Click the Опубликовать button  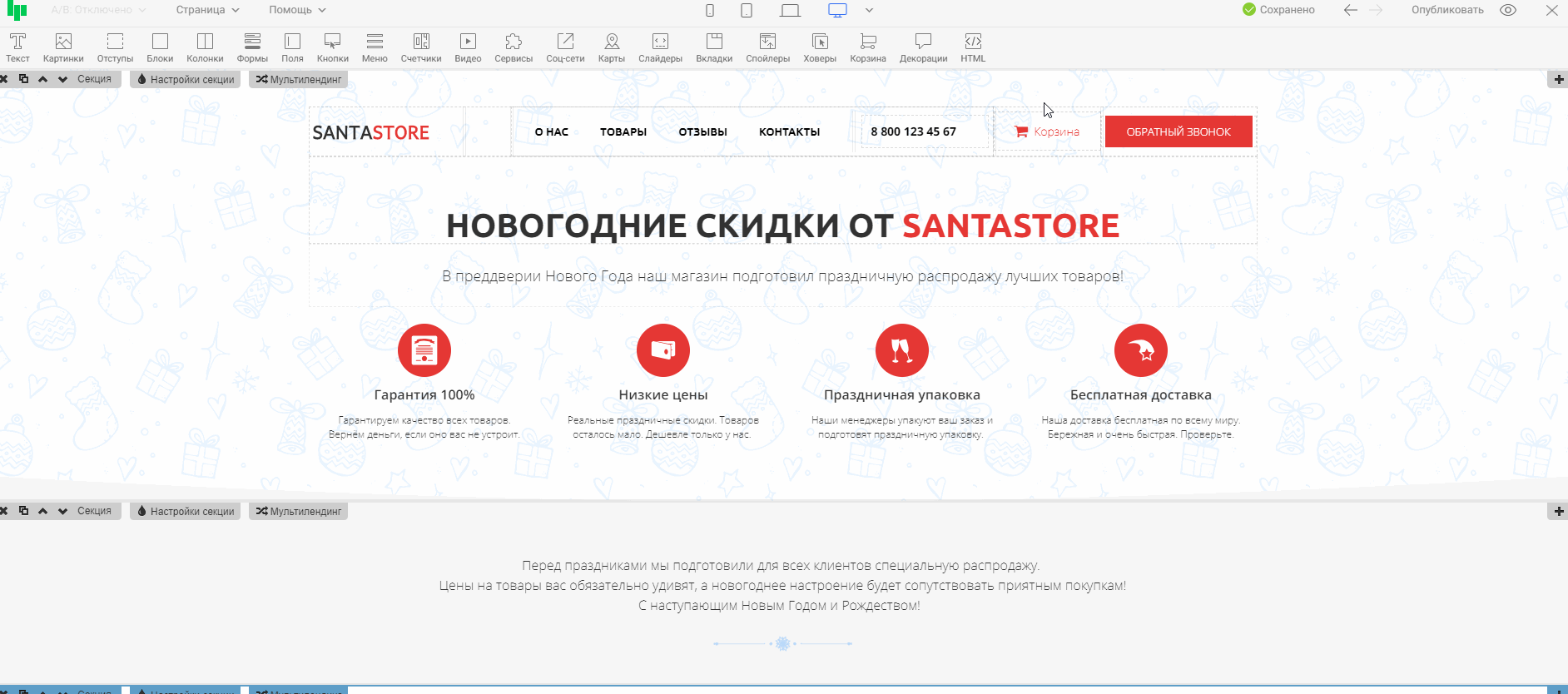[1447, 10]
